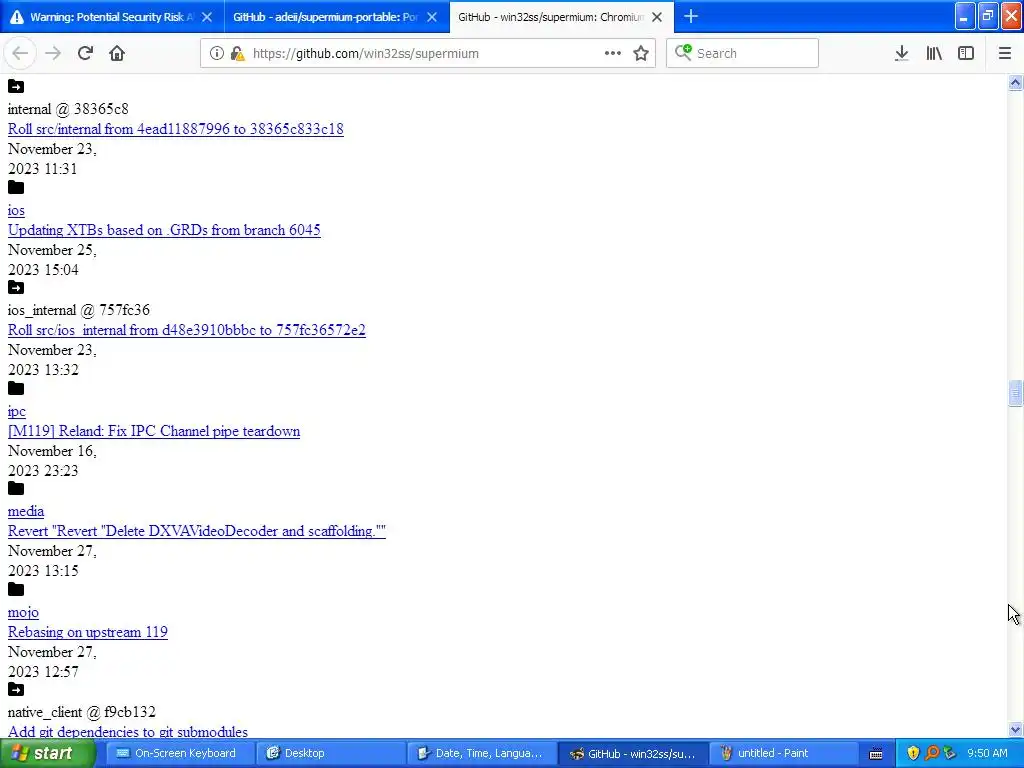Reload the current GitHub page
Screen dimensions: 1024x768
point(85,54)
